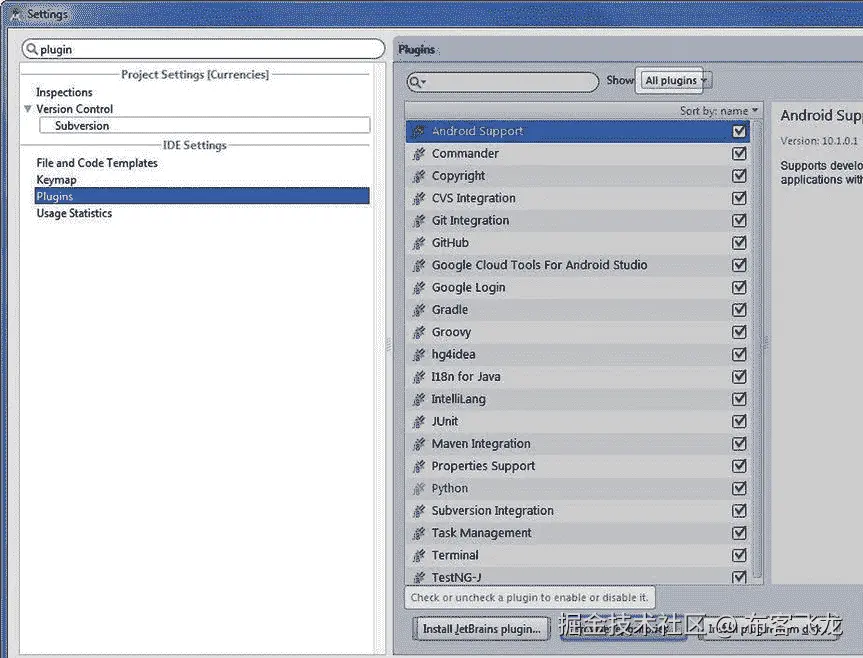This screenshot has width=863, height=658.
Task: Click the Commander plugin icon
Action: (419, 154)
